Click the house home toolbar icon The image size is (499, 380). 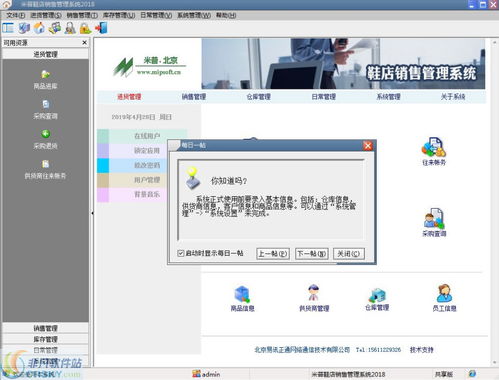39,28
